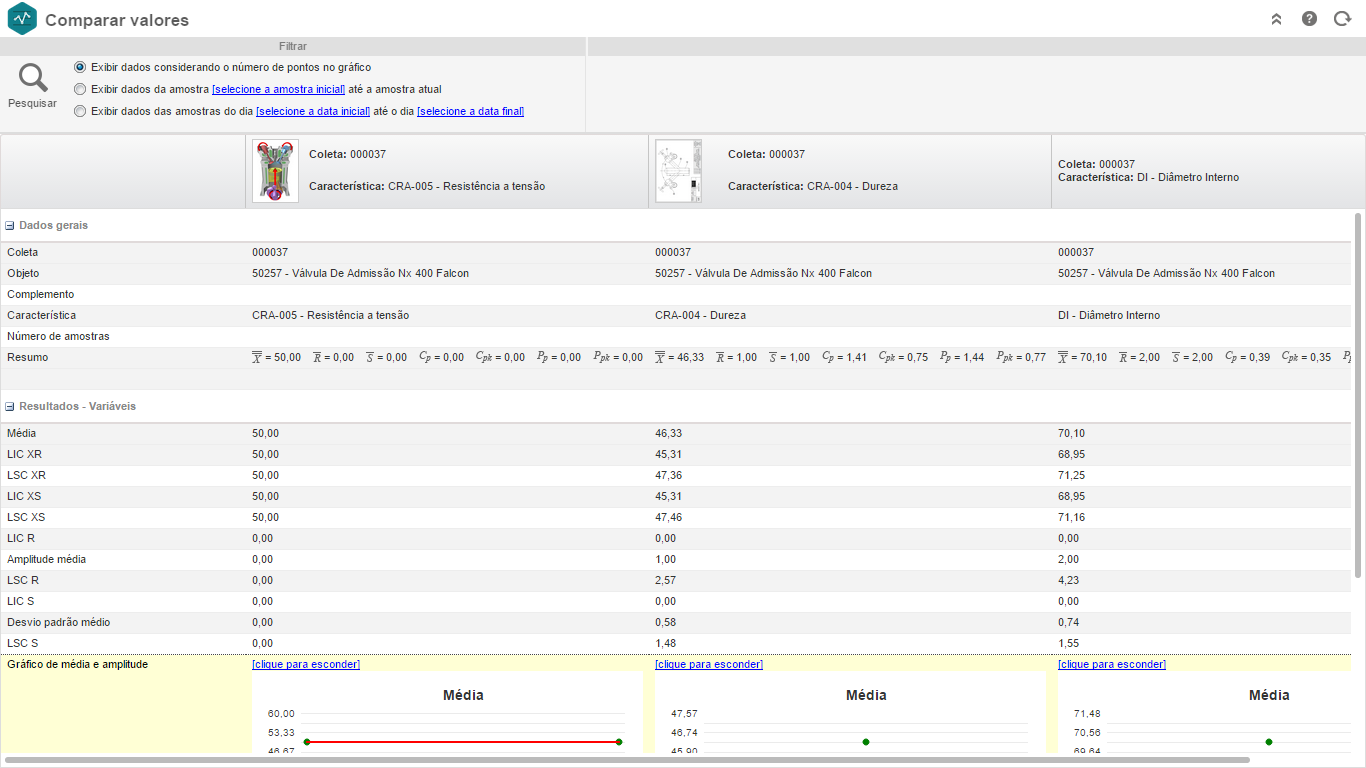Hide the Diâmetro Interno chart link
This screenshot has height=768, width=1366.
pyautogui.click(x=1111, y=664)
